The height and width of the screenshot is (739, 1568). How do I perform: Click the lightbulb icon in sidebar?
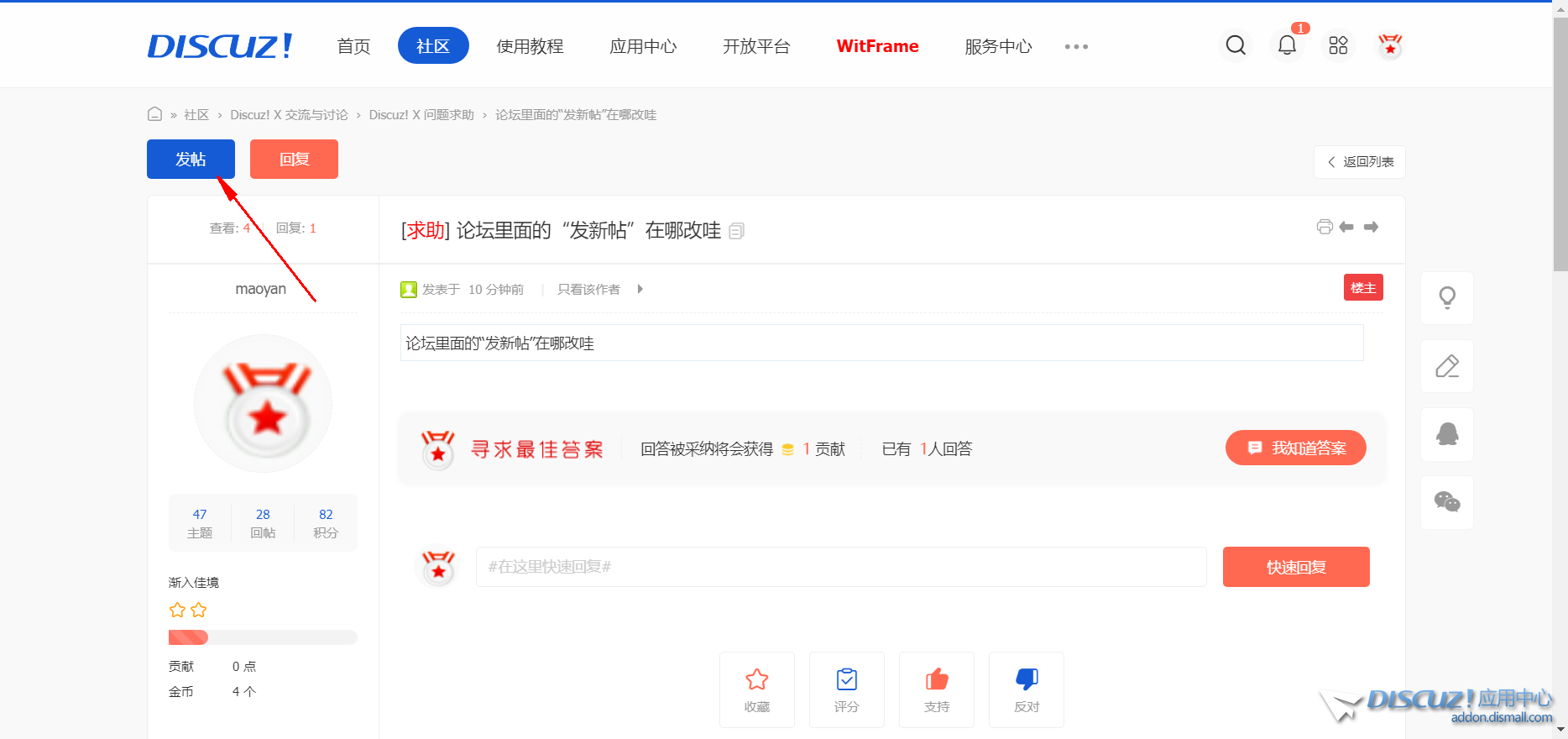tap(1446, 298)
